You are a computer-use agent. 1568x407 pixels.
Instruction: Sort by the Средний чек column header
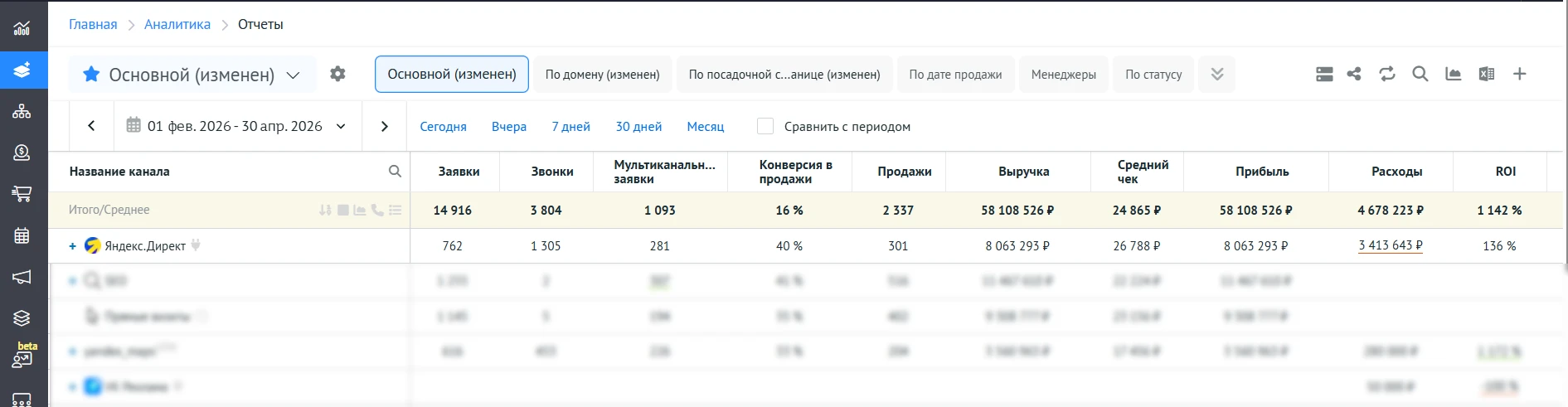[x=1143, y=172]
